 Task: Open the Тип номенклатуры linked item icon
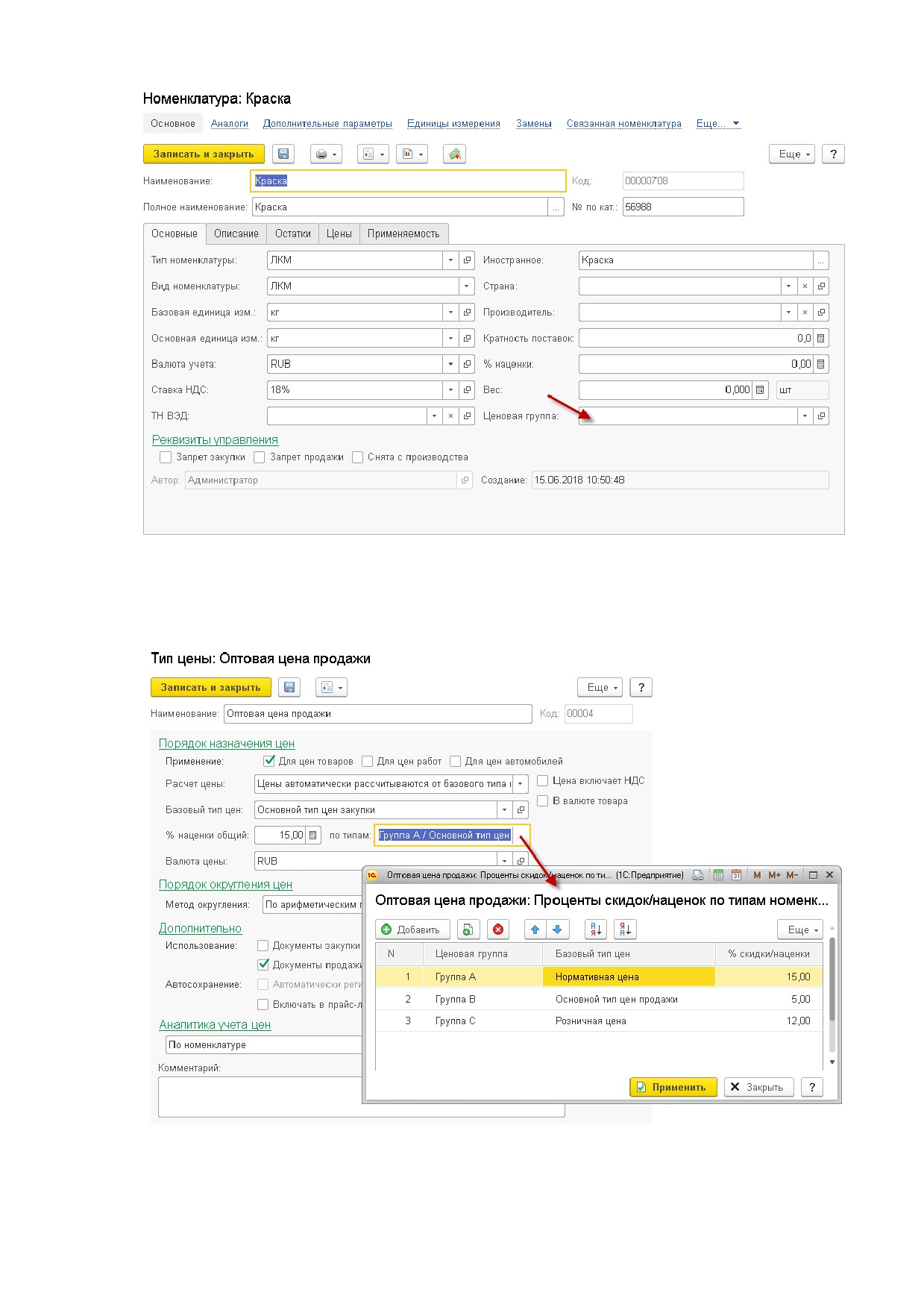click(x=467, y=260)
